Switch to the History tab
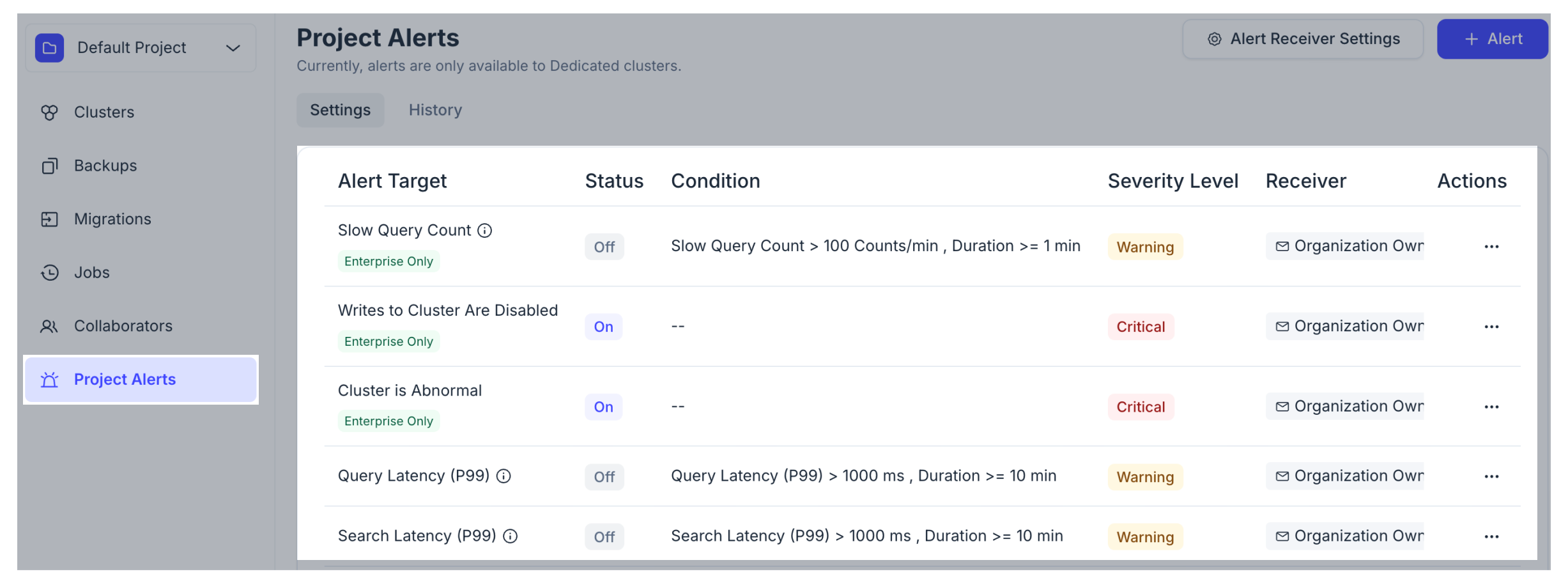 point(435,110)
